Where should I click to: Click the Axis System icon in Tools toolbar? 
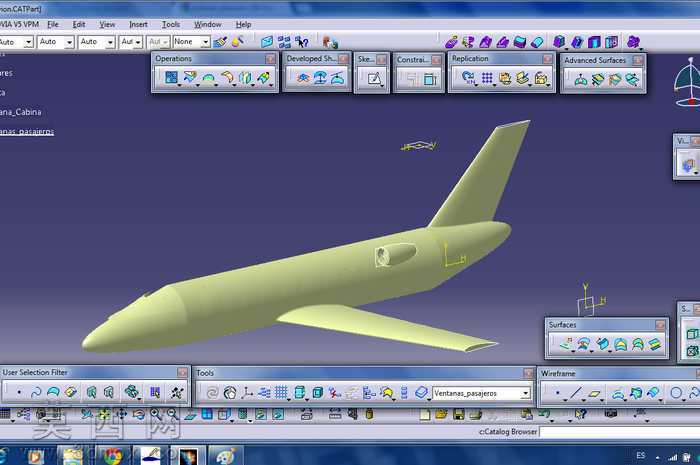pyautogui.click(x=247, y=393)
